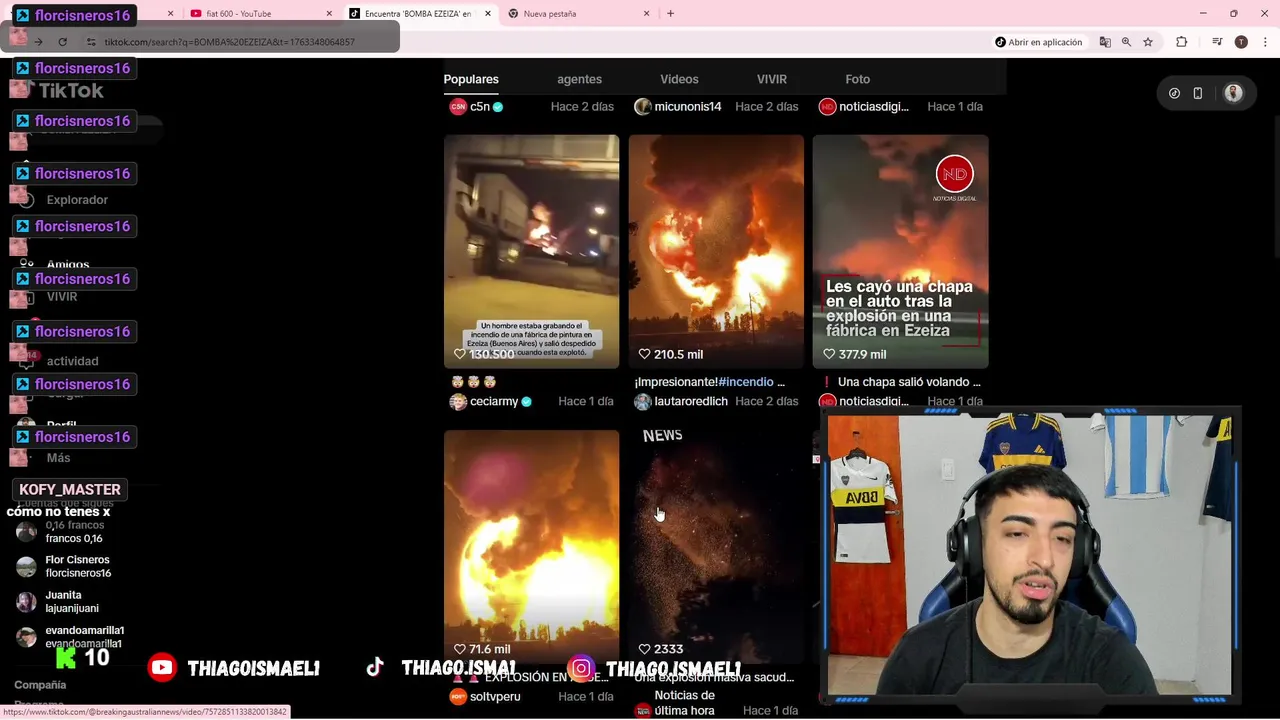Open the Chrome three-dot menu

[1265, 42]
